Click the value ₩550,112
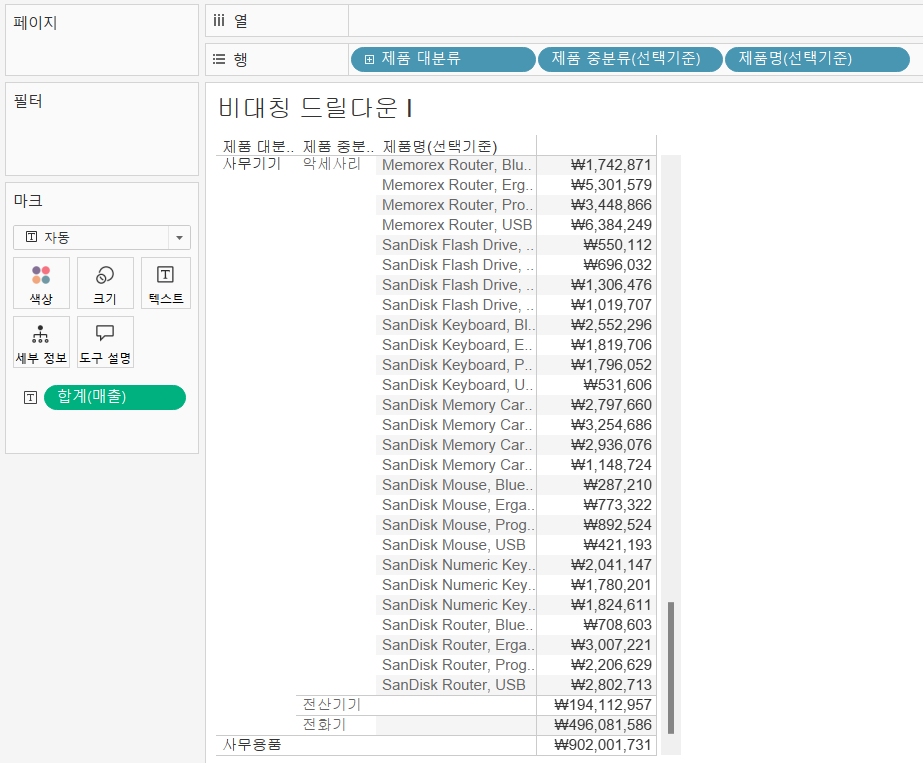Screen dimensions: 923x763 tap(617, 245)
